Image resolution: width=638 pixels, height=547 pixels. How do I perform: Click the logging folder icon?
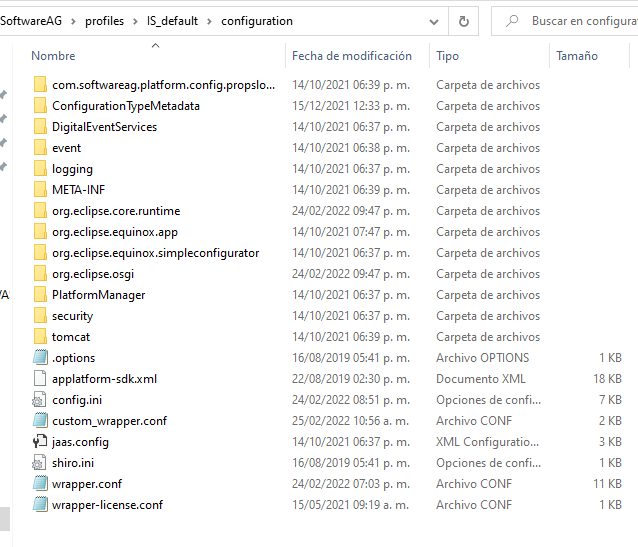point(40,169)
